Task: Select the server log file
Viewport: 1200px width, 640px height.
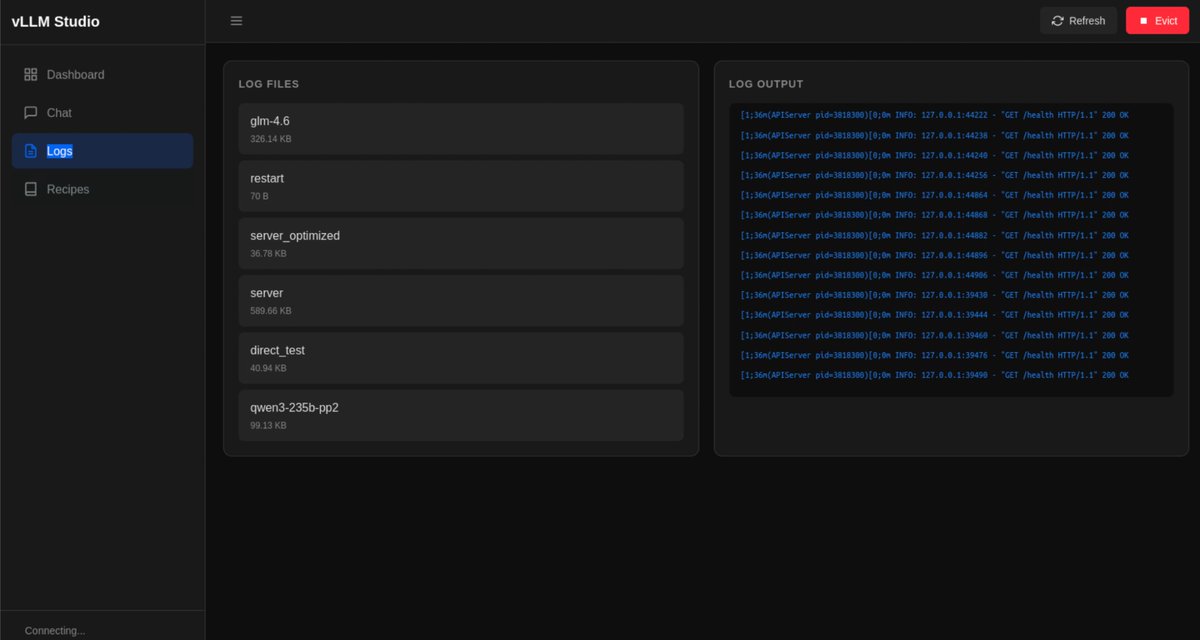Action: 460,300
